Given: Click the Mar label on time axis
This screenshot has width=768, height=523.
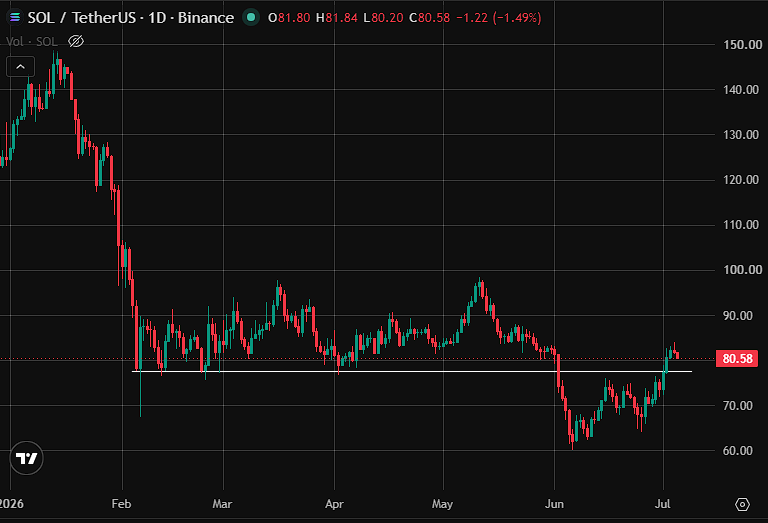Looking at the screenshot, I should [222, 504].
